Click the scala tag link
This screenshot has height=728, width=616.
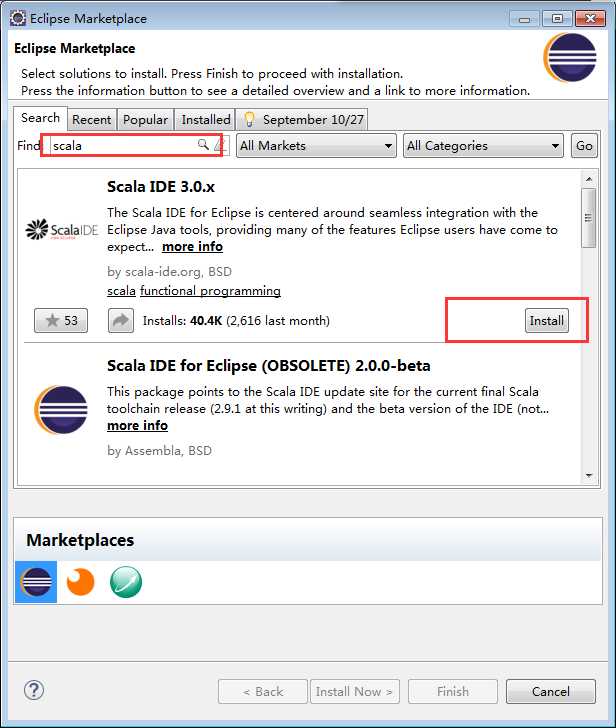point(121,291)
